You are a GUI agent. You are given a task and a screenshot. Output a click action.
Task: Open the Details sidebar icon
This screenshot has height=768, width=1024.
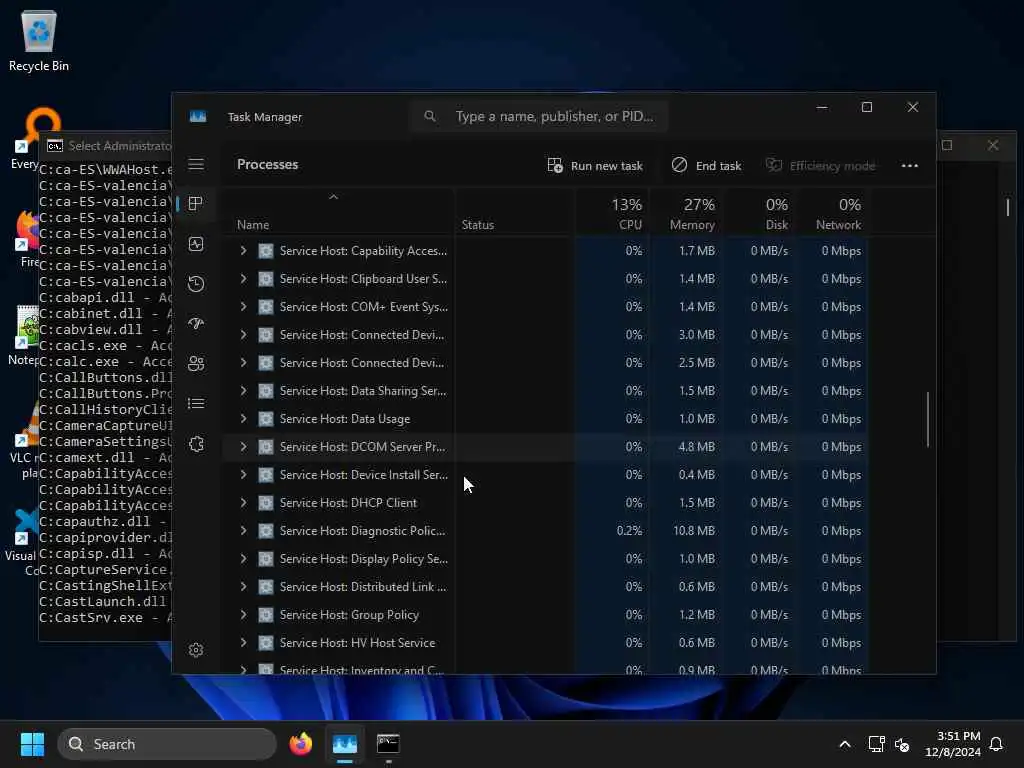pos(196,404)
